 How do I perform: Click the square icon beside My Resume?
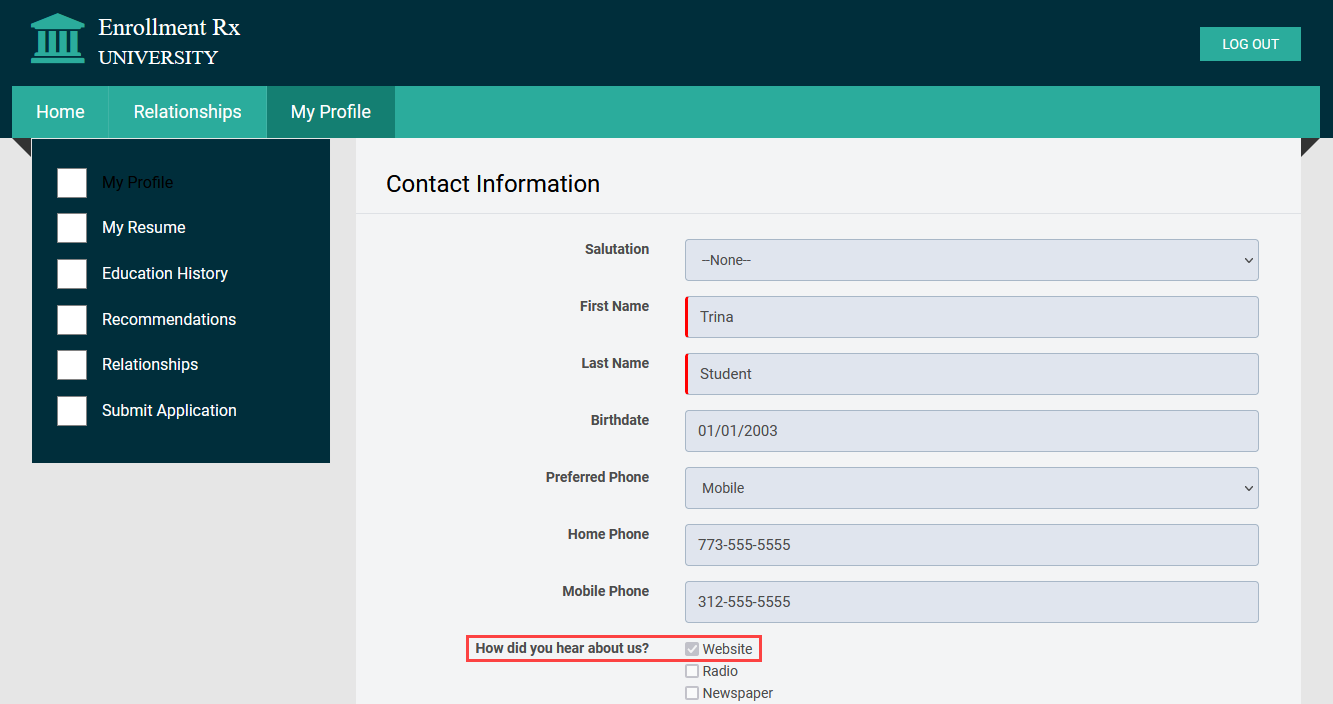click(x=72, y=228)
